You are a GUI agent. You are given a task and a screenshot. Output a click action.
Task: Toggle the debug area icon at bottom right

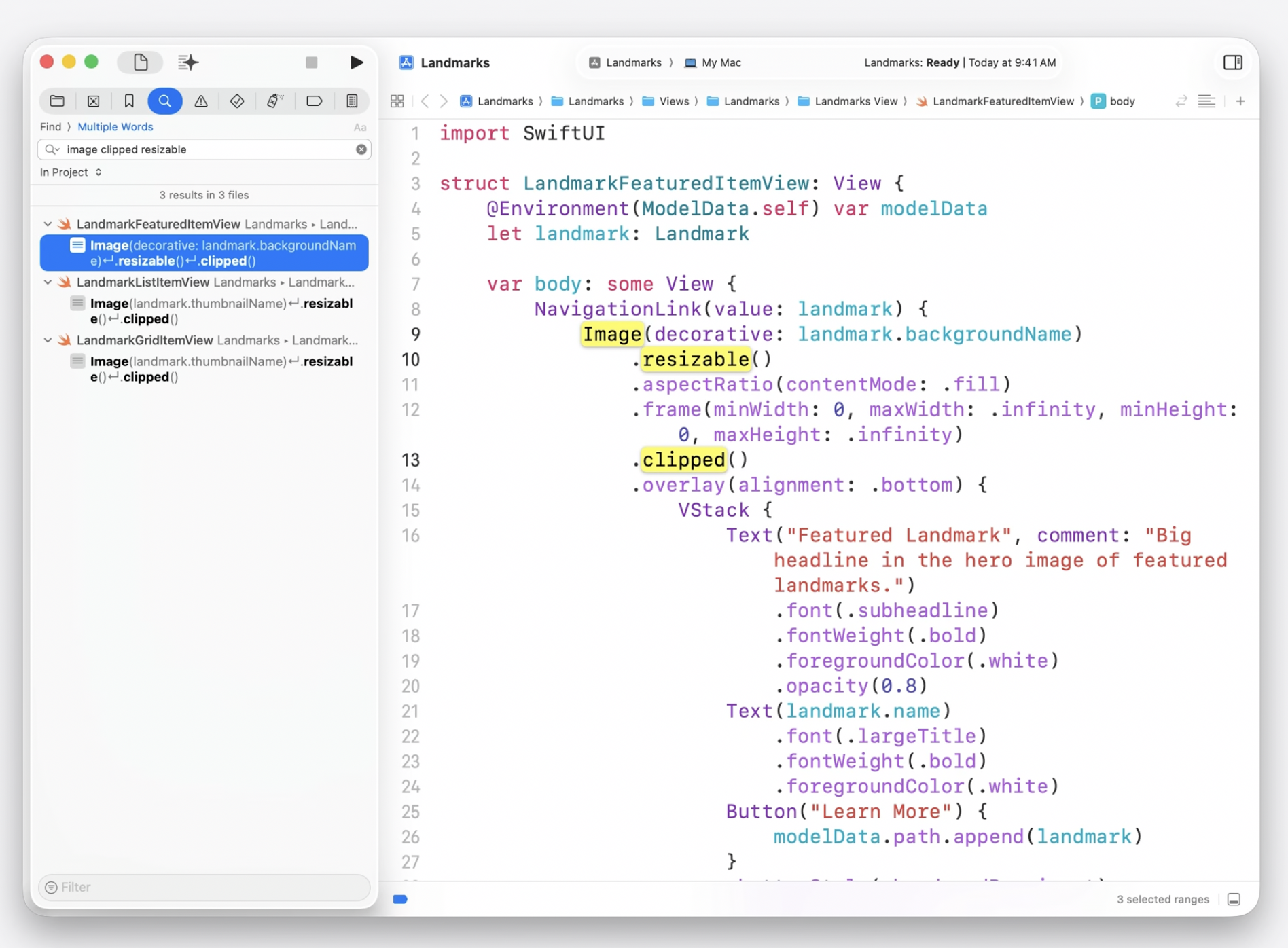point(1234,900)
